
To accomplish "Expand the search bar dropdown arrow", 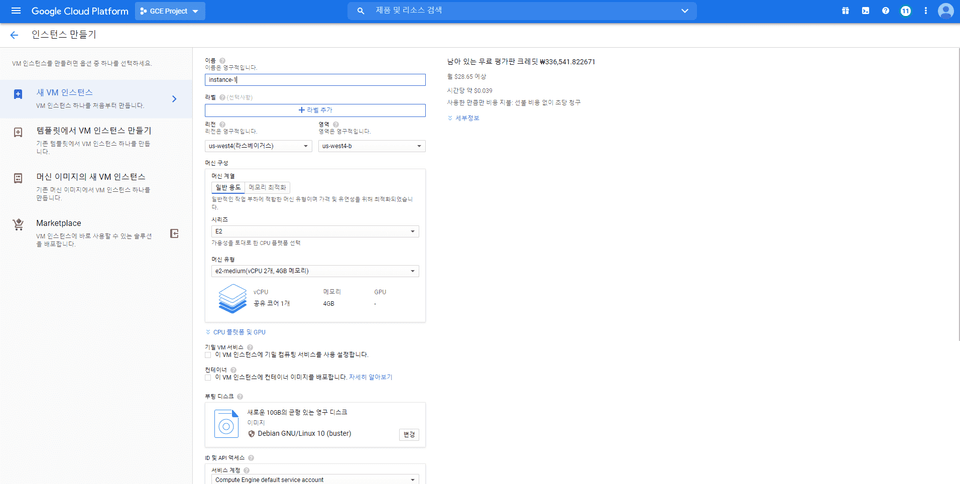I will tap(684, 11).
